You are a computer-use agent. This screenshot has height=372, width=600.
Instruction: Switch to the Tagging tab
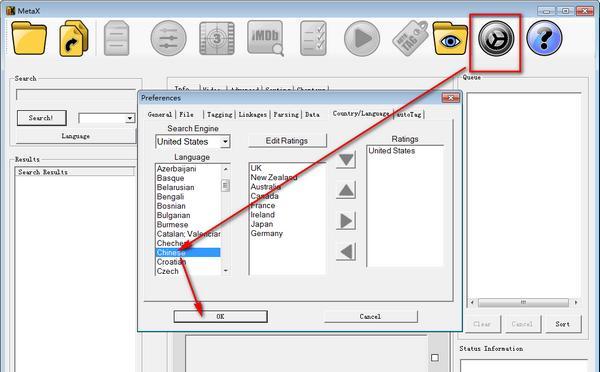pyautogui.click(x=219, y=114)
